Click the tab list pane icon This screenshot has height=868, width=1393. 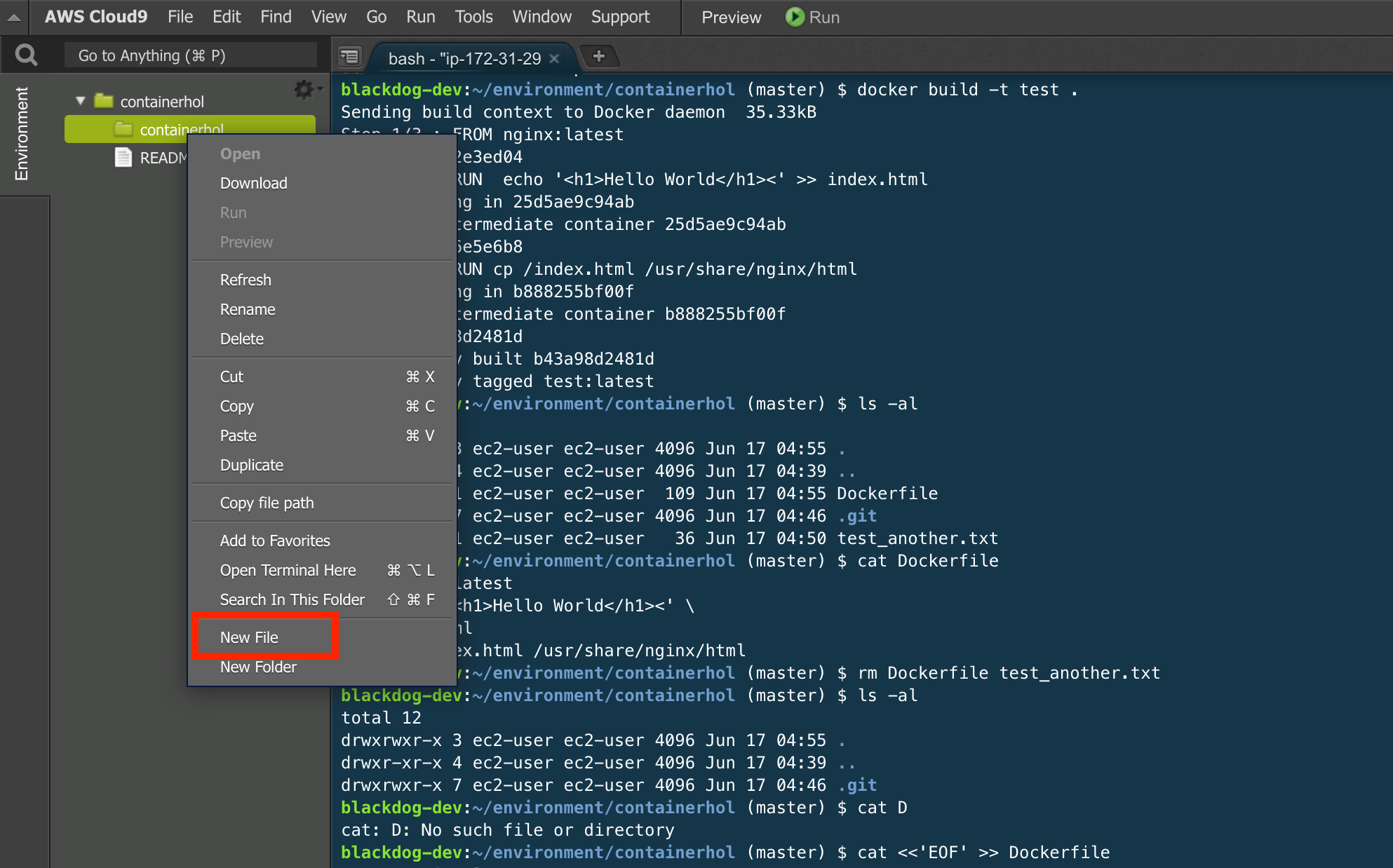coord(349,56)
